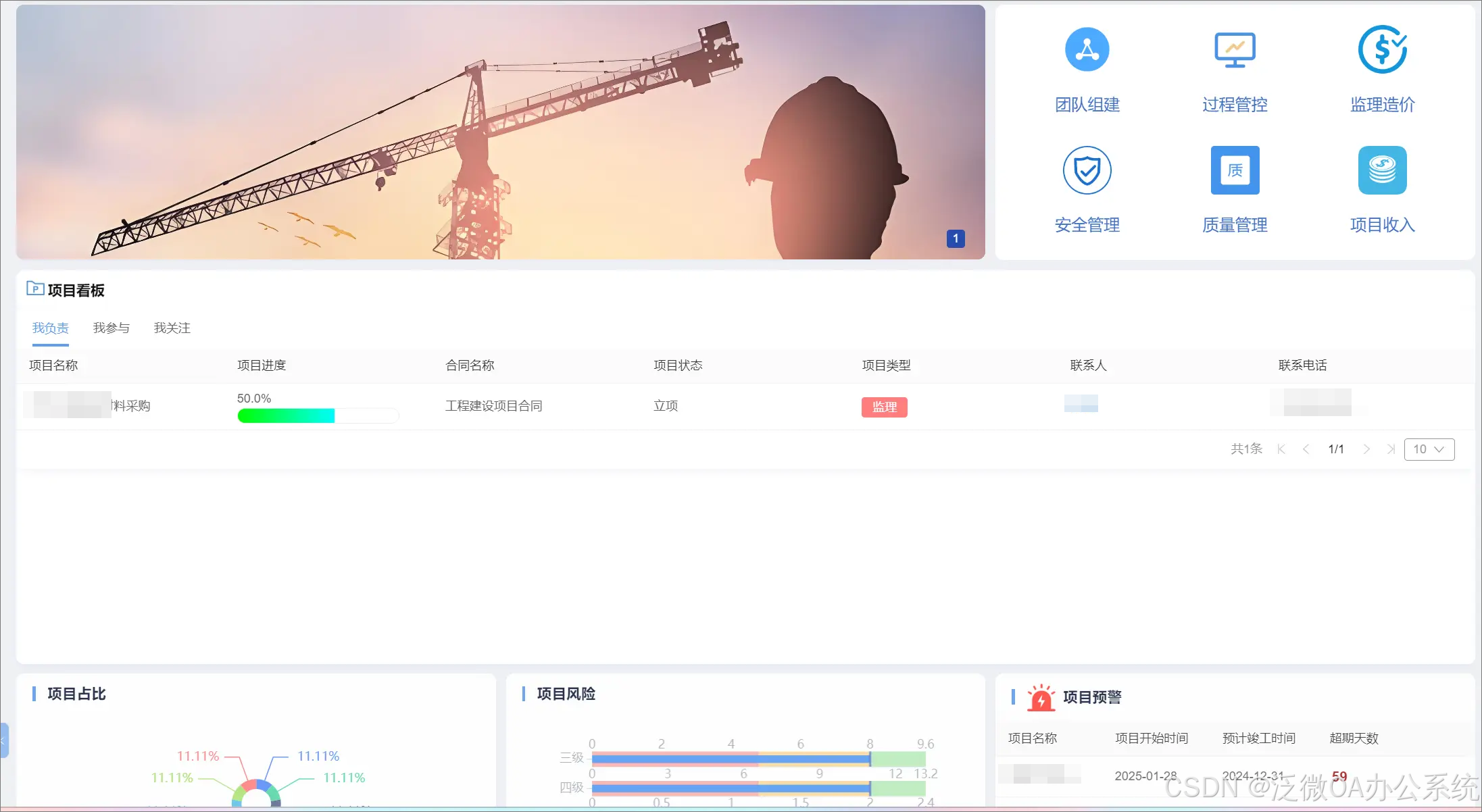Open the page size dropdown showing 10
The width and height of the screenshot is (1482, 812).
click(1429, 449)
